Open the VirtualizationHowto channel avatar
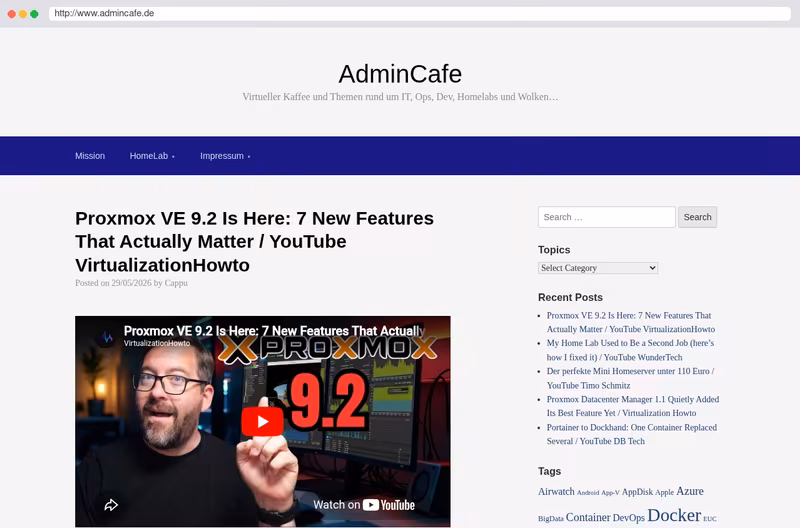Viewport: 800px width, 528px height. tap(107, 337)
